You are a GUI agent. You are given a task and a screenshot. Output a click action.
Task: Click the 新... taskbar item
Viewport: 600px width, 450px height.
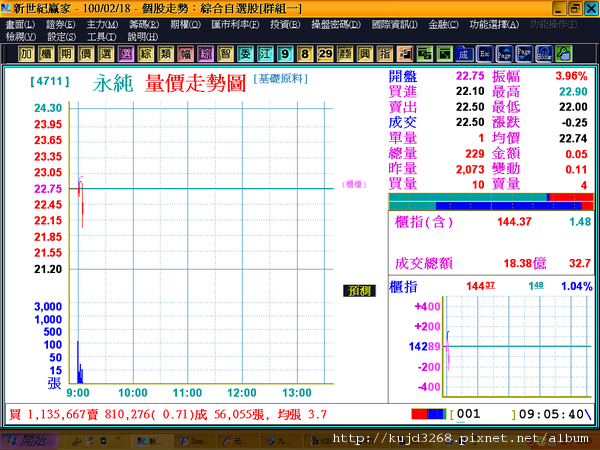tap(151, 441)
